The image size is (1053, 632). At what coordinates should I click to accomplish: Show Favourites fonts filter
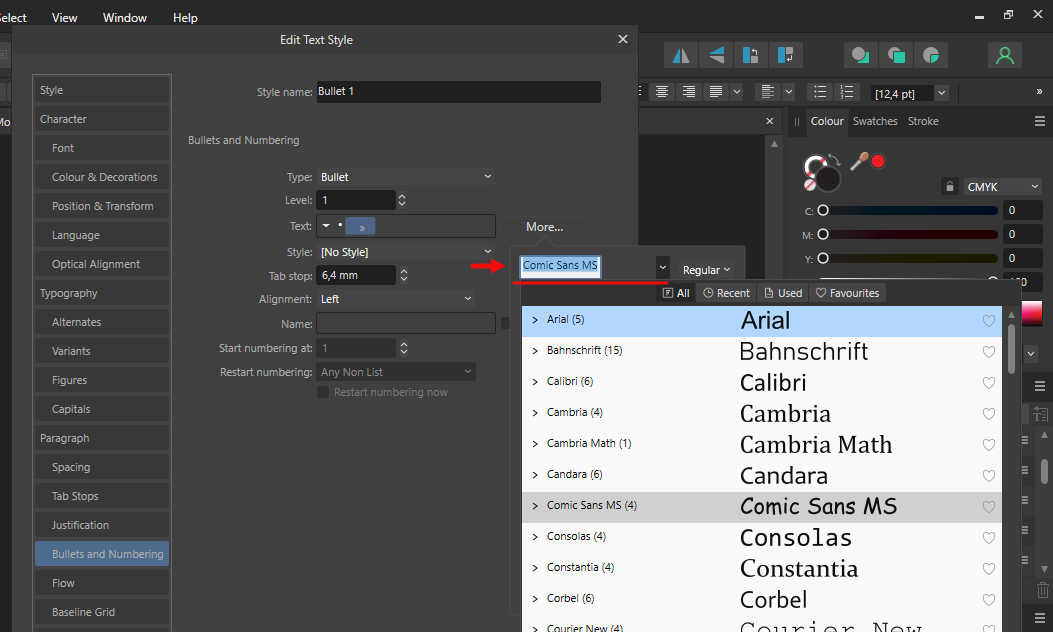coord(847,293)
